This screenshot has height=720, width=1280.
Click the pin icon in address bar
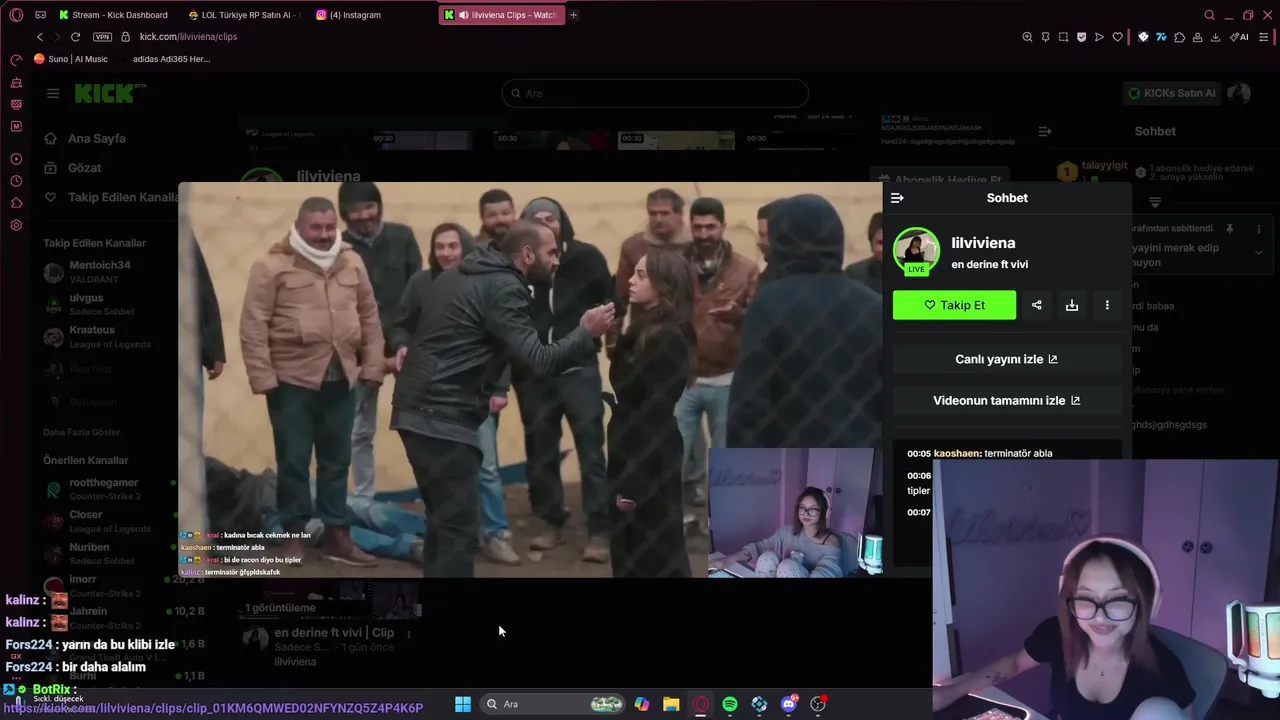(1045, 37)
